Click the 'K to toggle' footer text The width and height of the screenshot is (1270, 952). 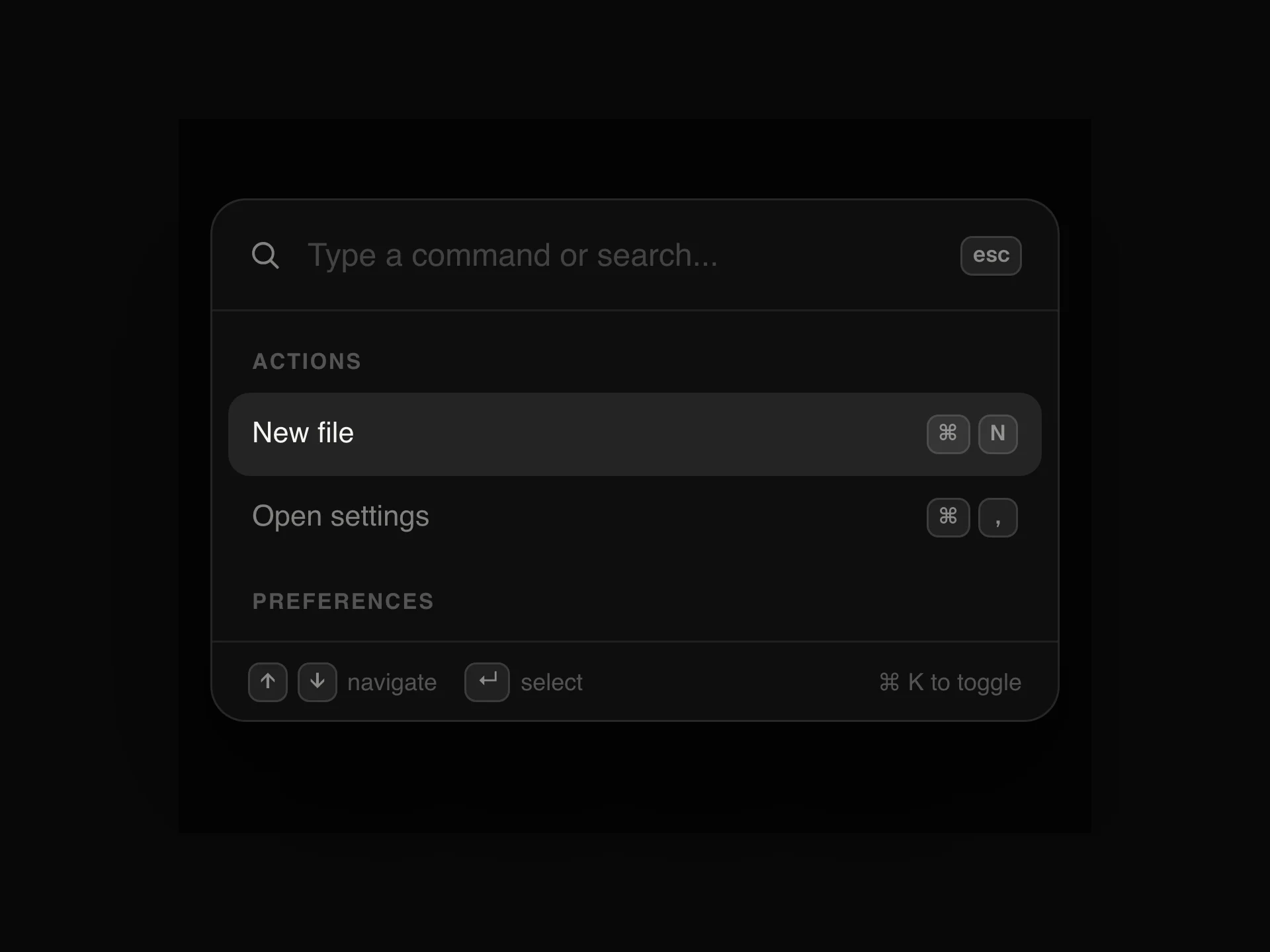click(964, 683)
